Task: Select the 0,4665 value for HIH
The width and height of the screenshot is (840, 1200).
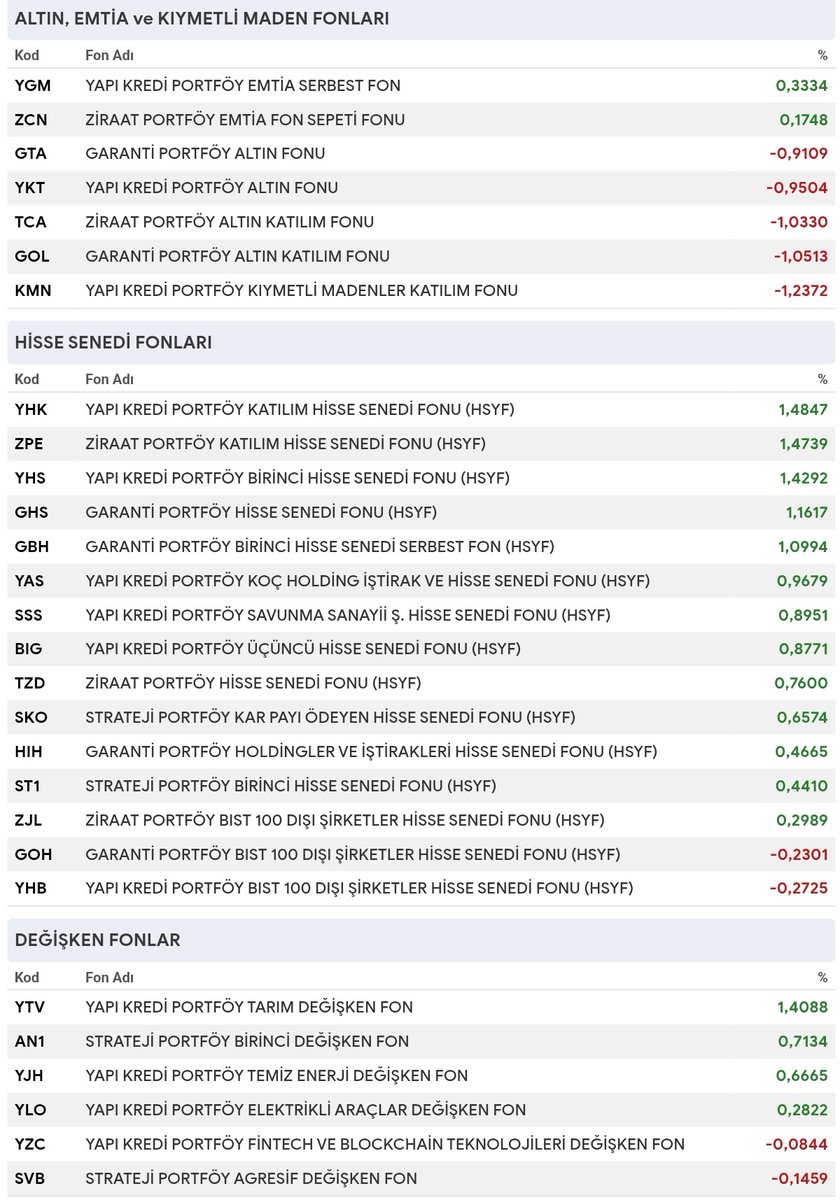Action: point(802,751)
